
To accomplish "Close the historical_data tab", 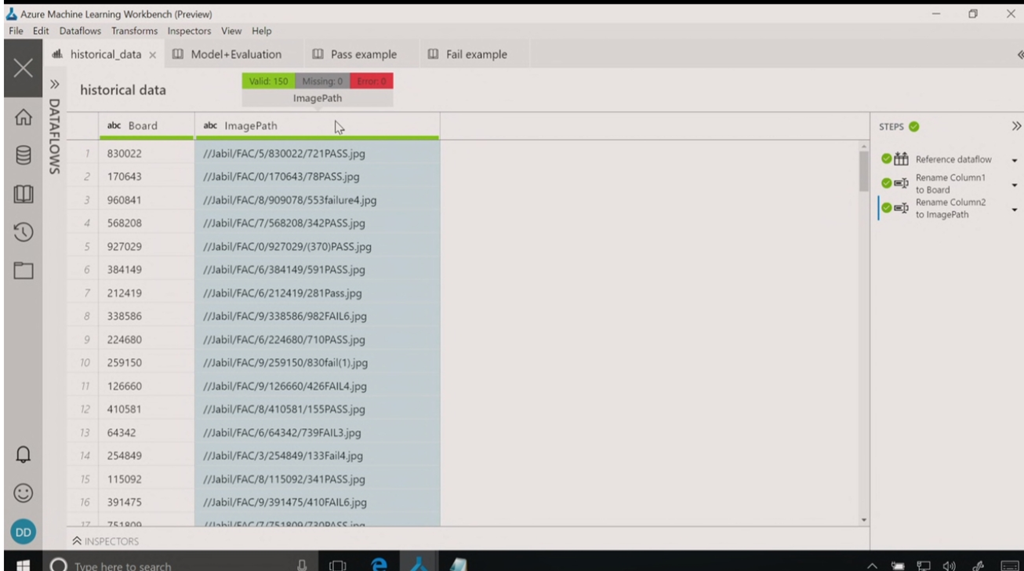I will (152, 55).
